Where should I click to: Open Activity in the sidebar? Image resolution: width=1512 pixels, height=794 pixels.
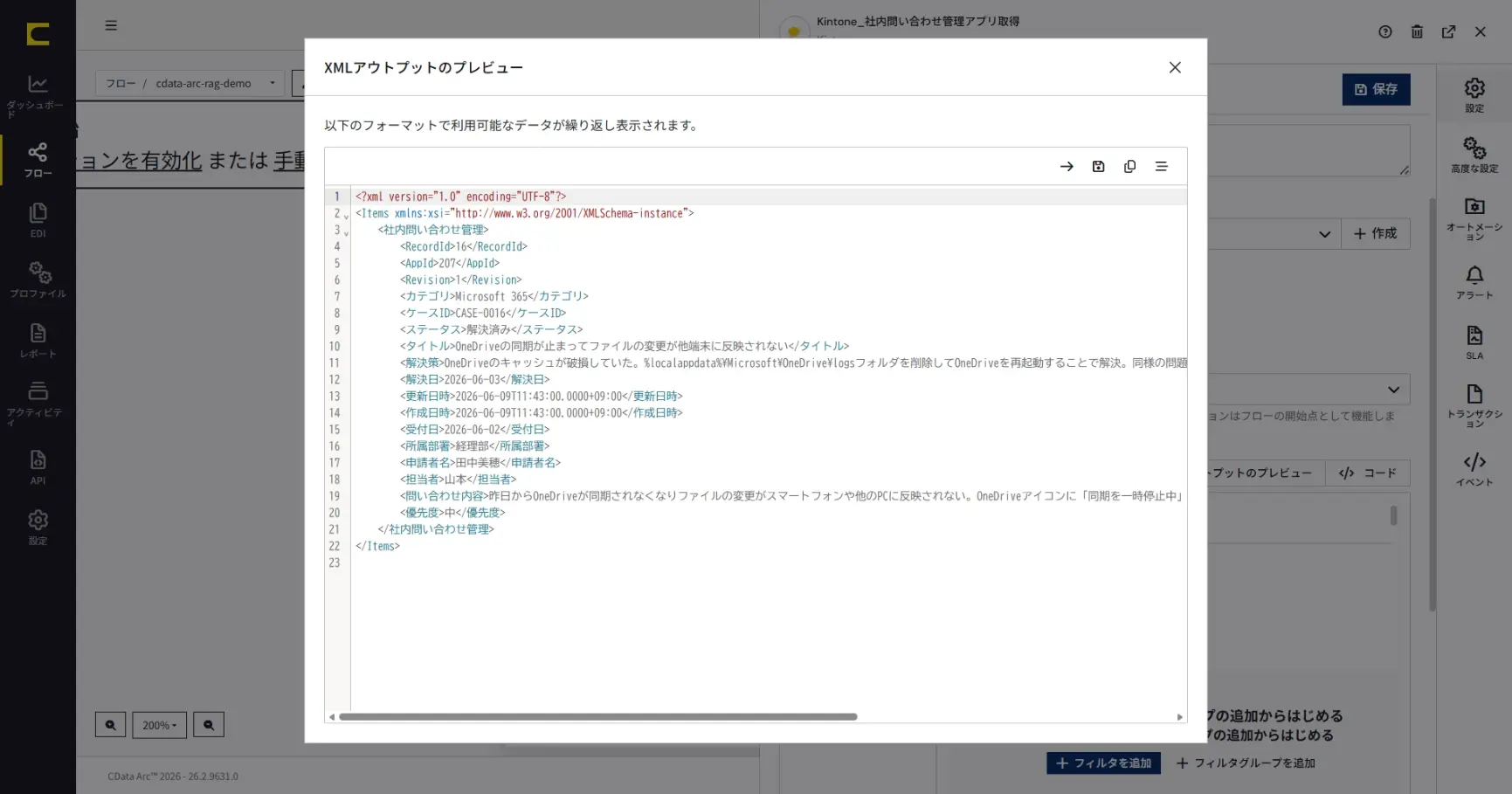click(x=38, y=403)
